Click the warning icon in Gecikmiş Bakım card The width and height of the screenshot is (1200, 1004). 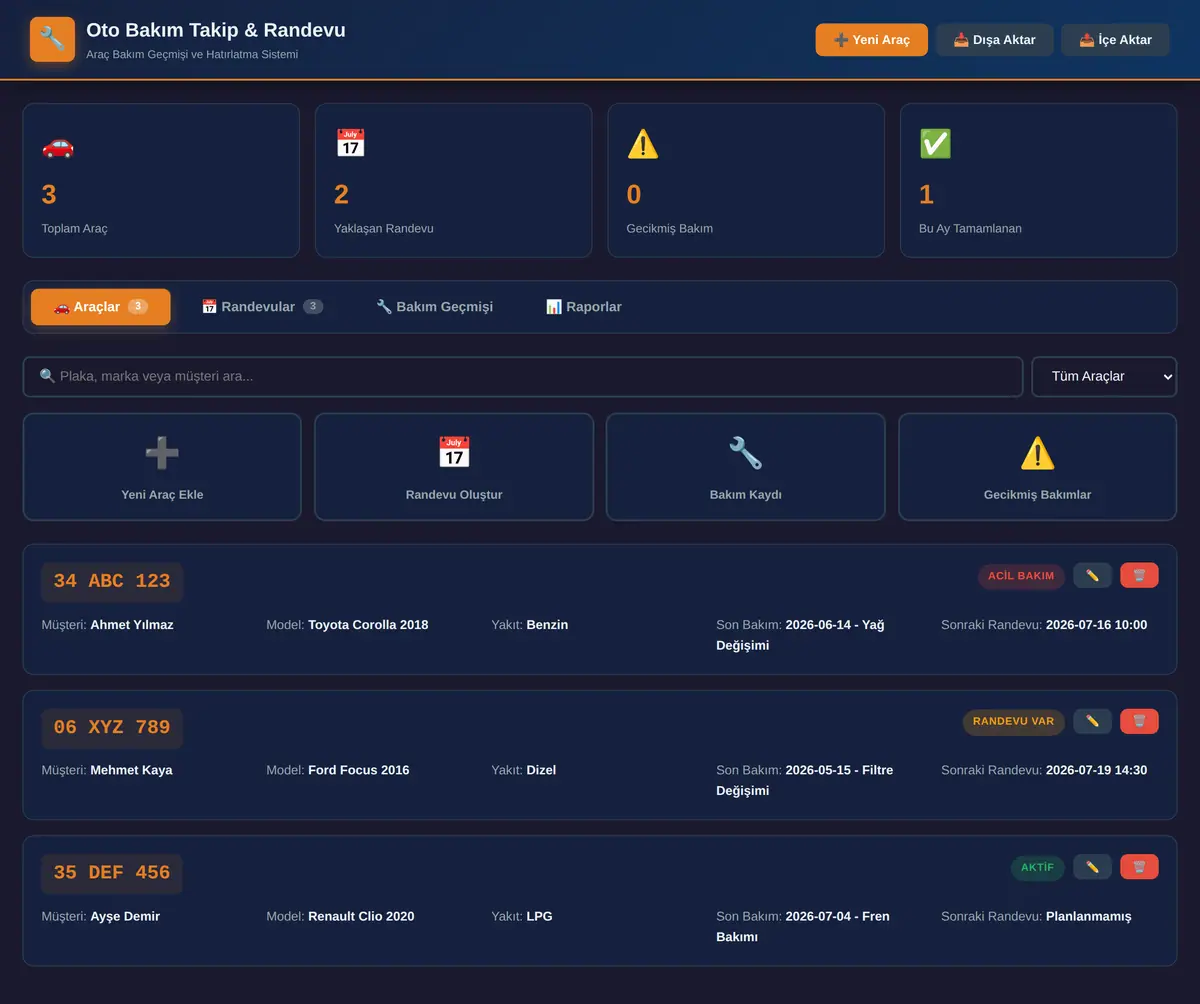coord(643,144)
